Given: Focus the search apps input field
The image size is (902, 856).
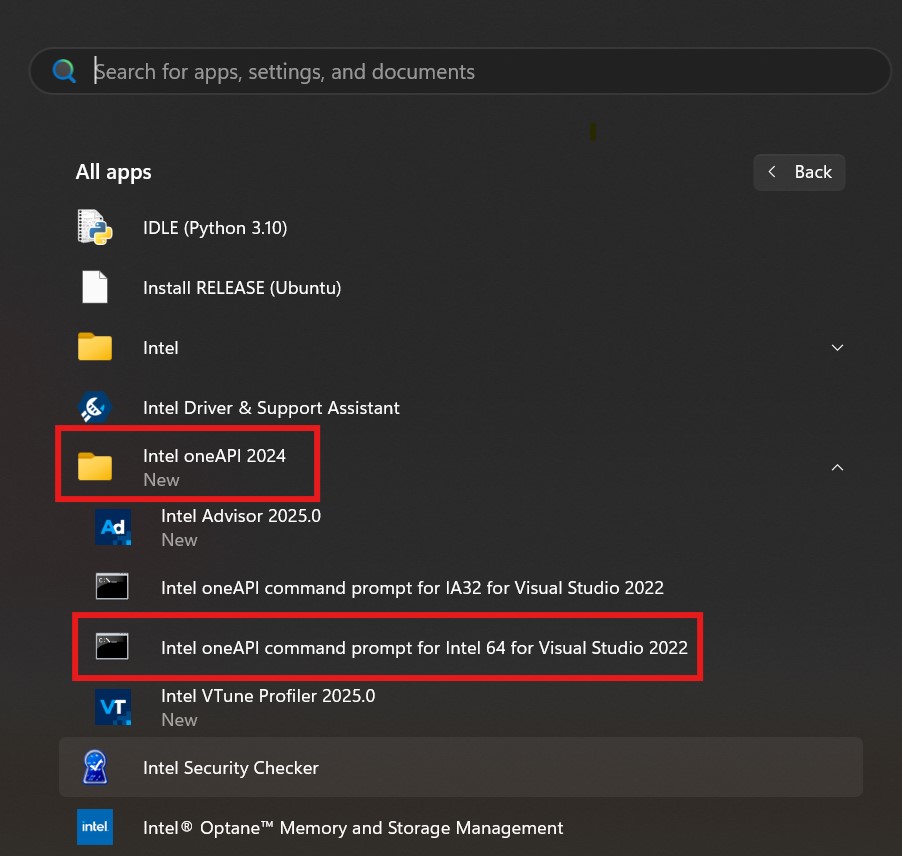Looking at the screenshot, I should coord(480,72).
